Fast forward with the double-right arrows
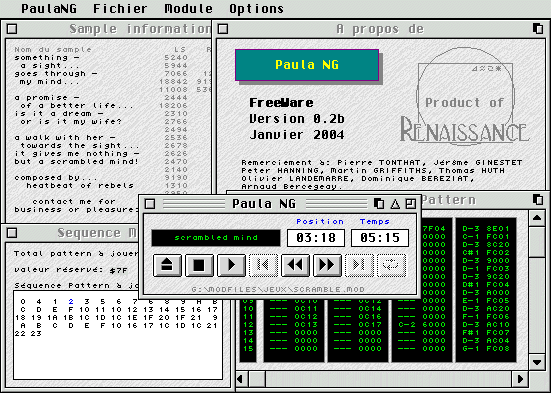The width and height of the screenshot is (551, 393). (327, 265)
